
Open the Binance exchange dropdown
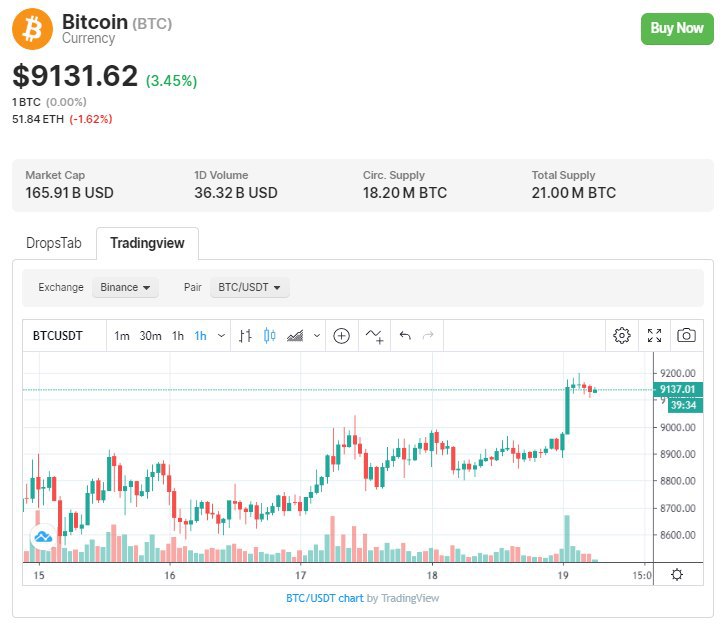[125, 287]
